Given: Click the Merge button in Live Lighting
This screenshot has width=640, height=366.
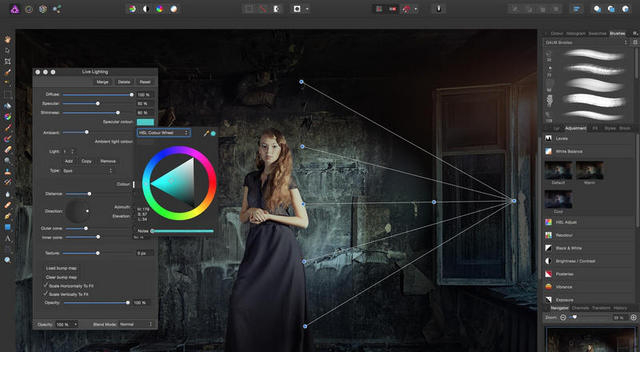Looking at the screenshot, I should click(x=102, y=82).
